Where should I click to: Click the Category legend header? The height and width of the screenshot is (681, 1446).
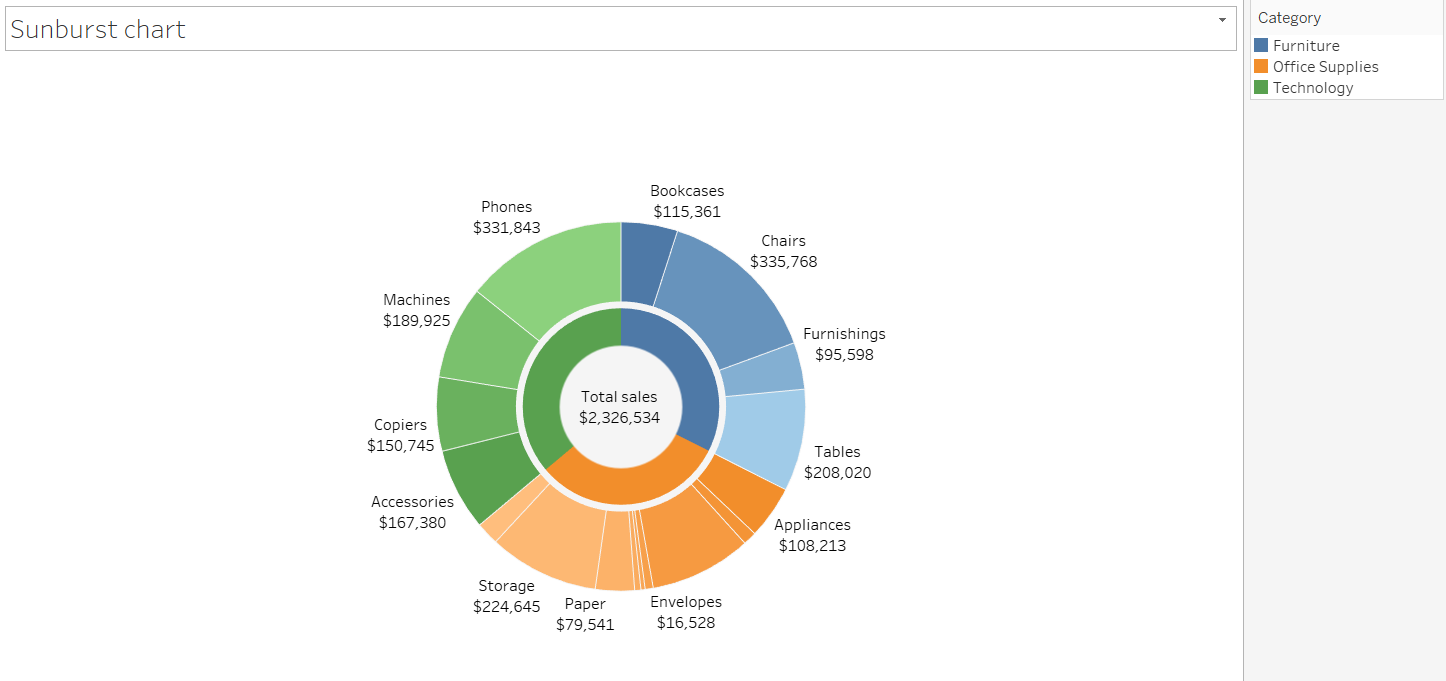(x=1289, y=17)
